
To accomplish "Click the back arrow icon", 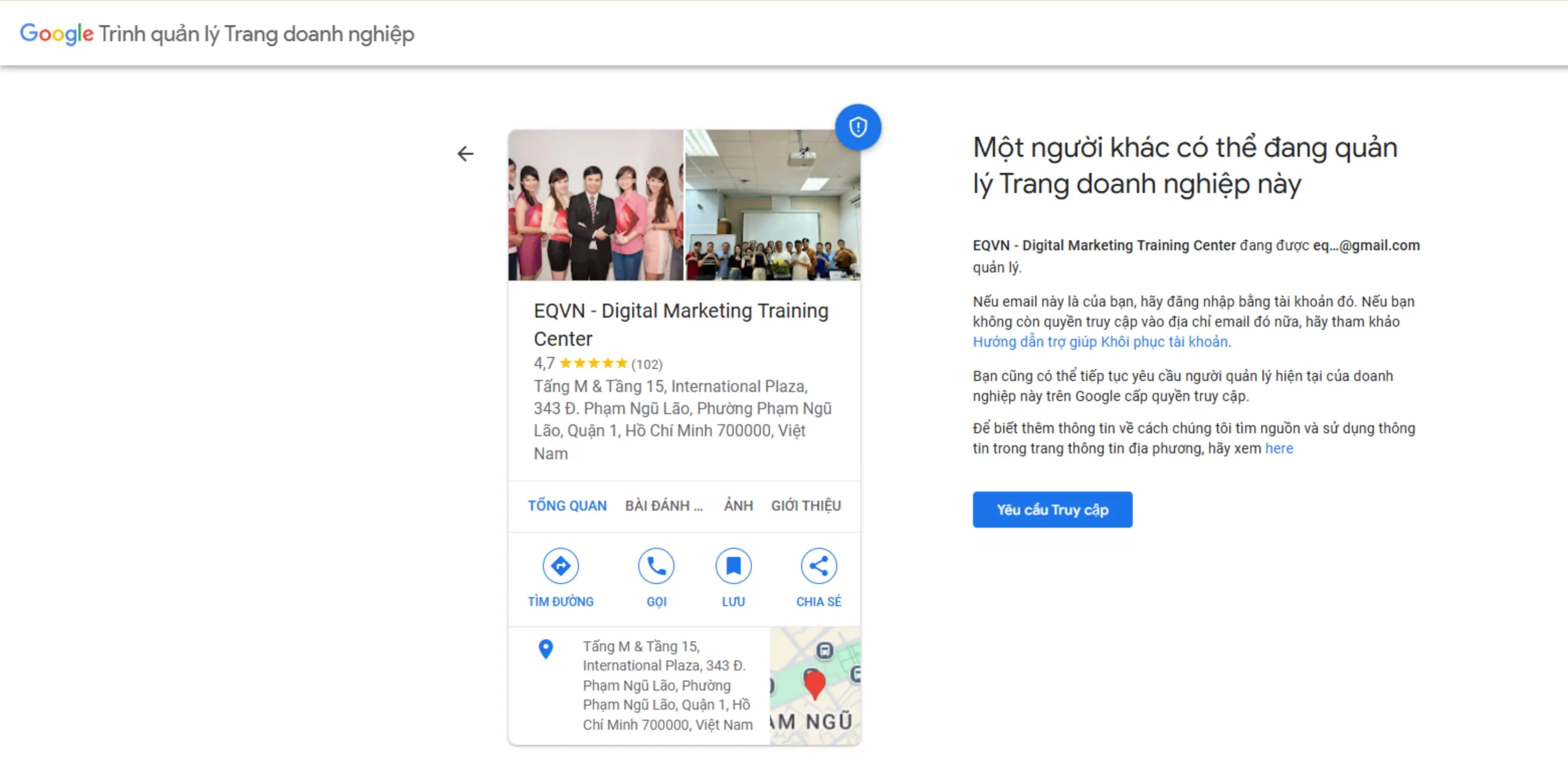I will 466,153.
